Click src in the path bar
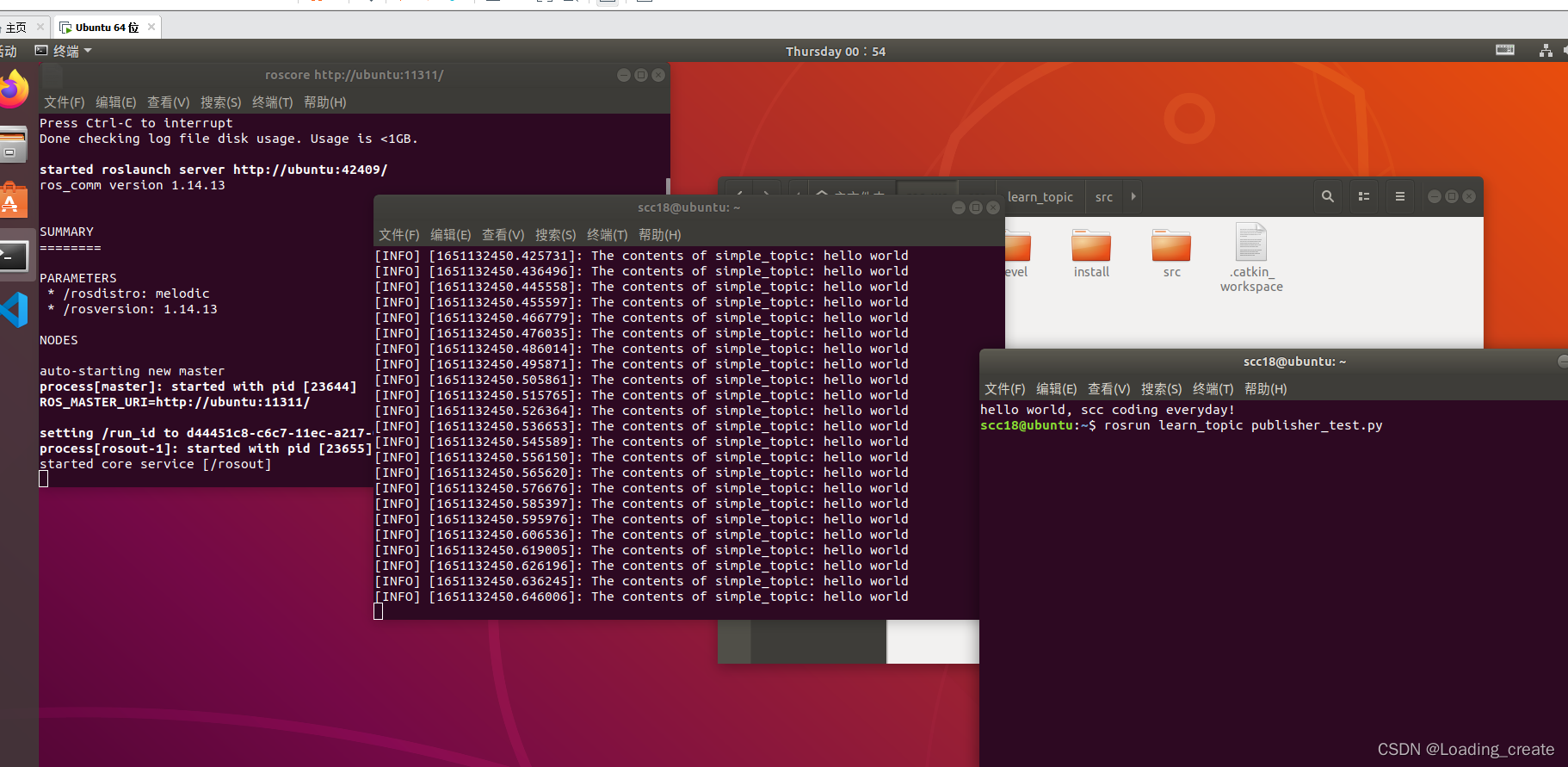Viewport: 1568px width, 767px height. 1104,197
